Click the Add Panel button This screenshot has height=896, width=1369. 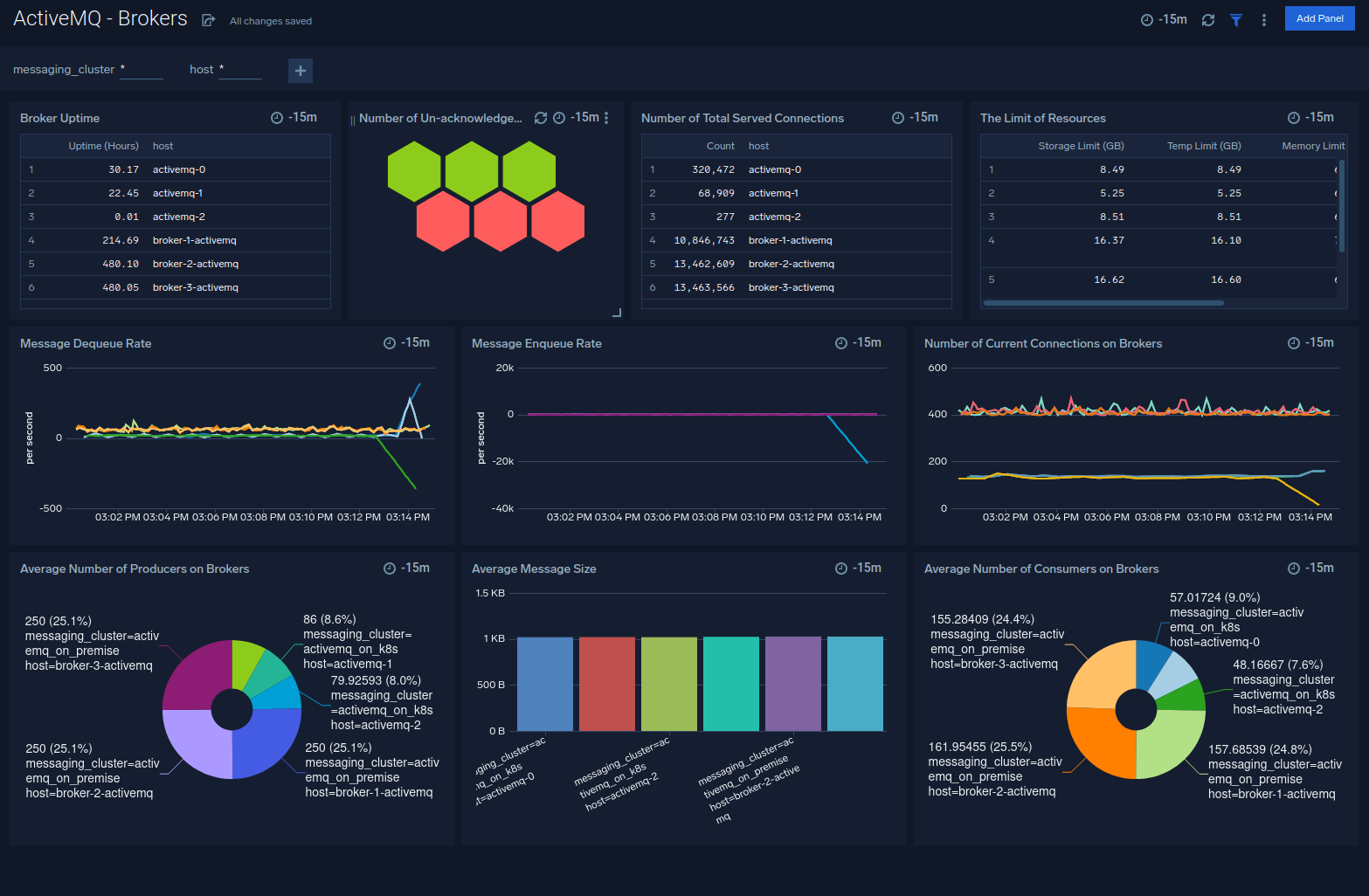[1319, 17]
